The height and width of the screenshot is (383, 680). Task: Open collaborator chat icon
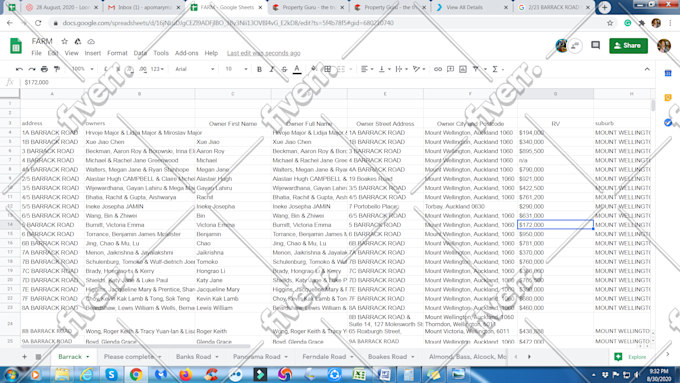[575, 46]
